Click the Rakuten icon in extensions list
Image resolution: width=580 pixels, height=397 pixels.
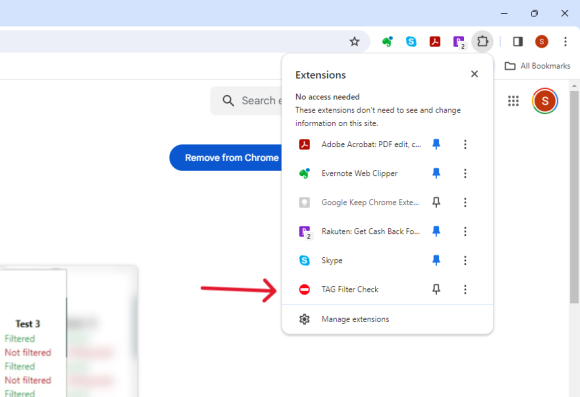305,232
